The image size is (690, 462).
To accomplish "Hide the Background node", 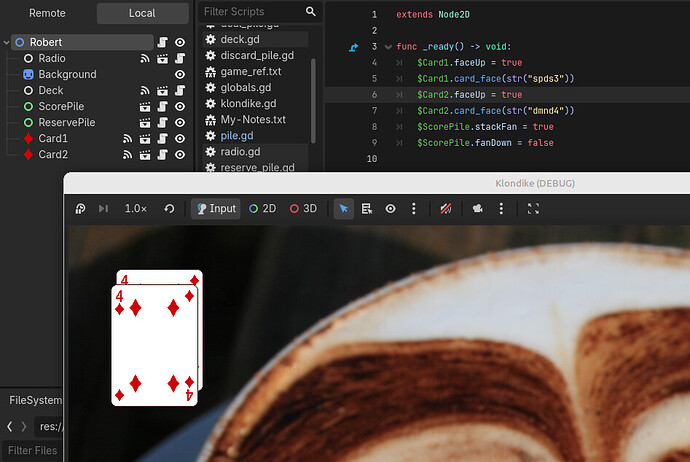I will pyautogui.click(x=180, y=74).
